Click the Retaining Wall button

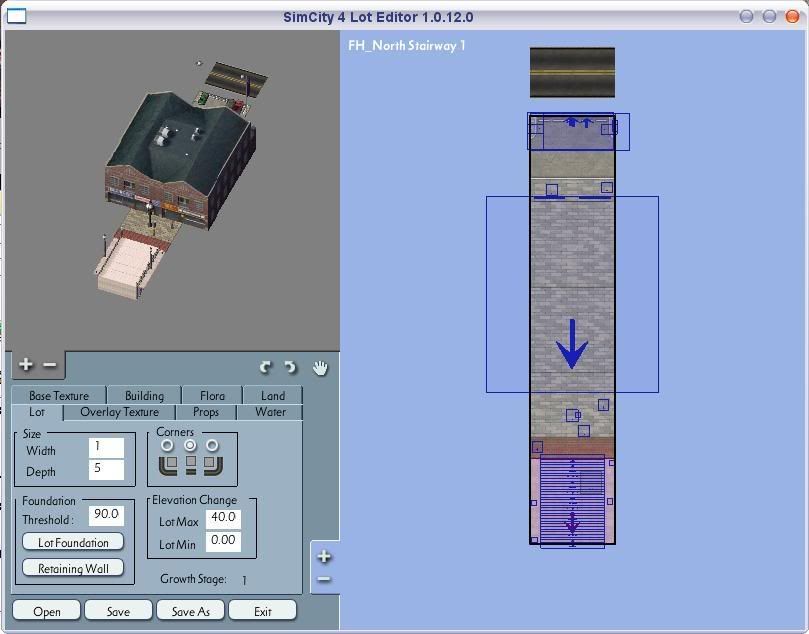(x=73, y=568)
